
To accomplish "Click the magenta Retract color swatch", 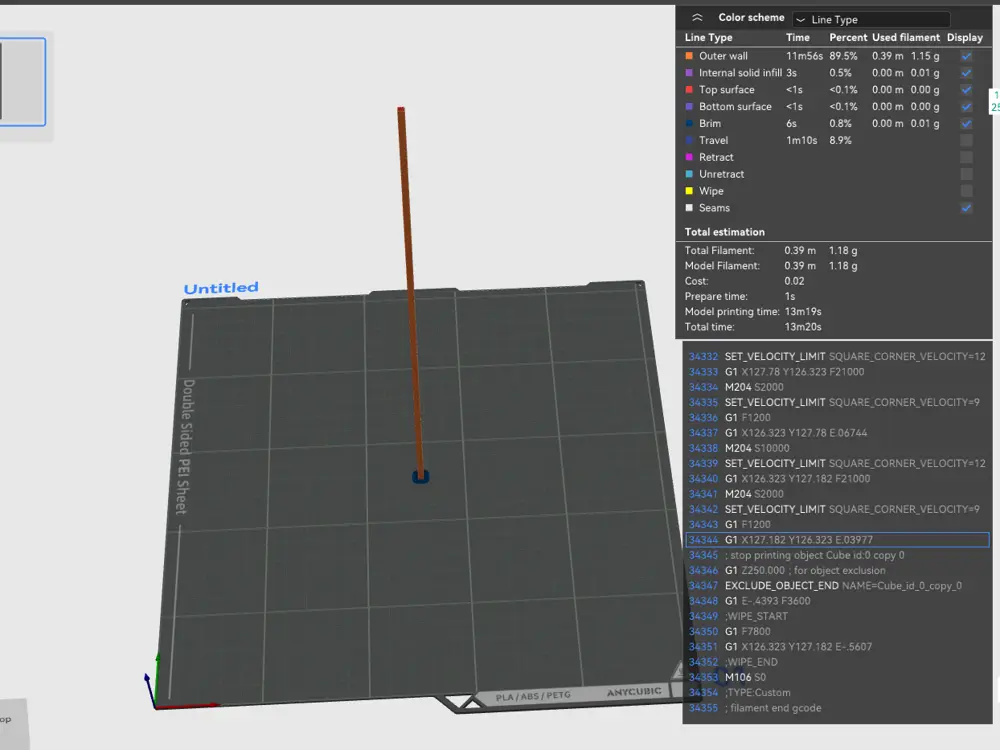I will click(689, 157).
